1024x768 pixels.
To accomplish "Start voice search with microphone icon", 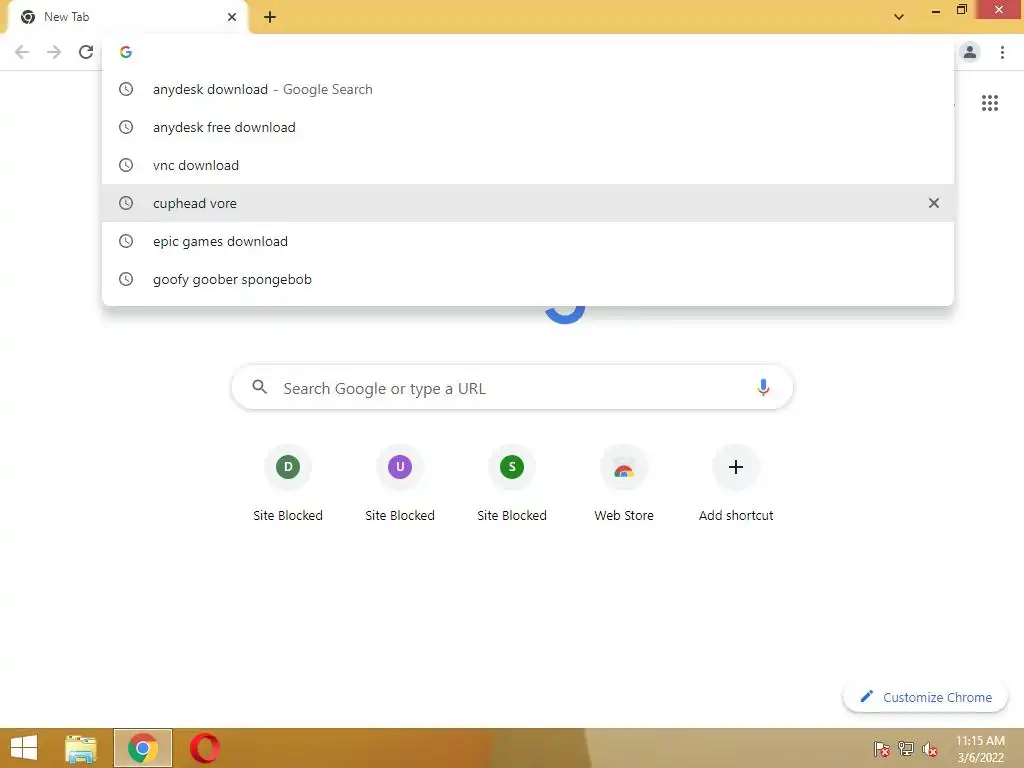I will pyautogui.click(x=763, y=387).
